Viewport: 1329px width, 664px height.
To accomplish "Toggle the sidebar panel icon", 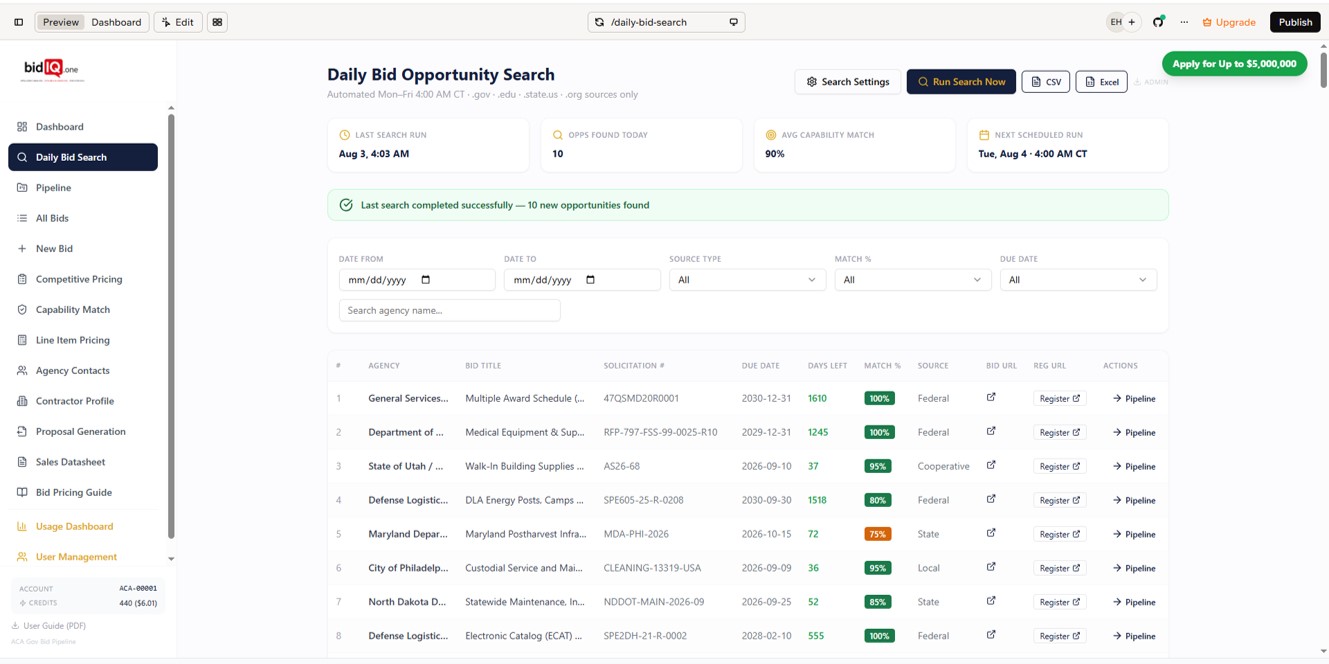I will [18, 22].
